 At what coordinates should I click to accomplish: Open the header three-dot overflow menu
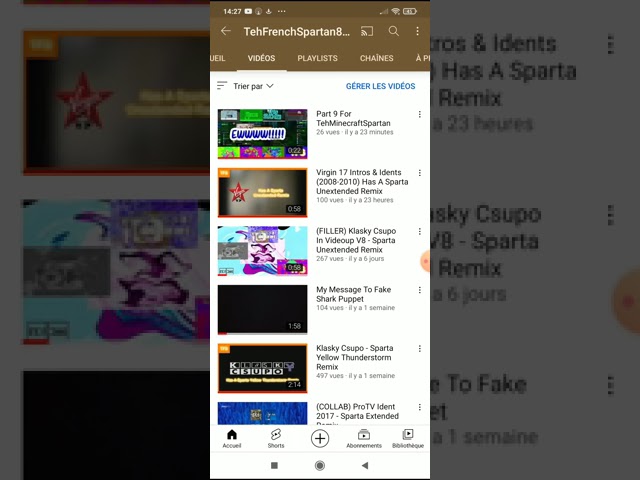coord(417,31)
